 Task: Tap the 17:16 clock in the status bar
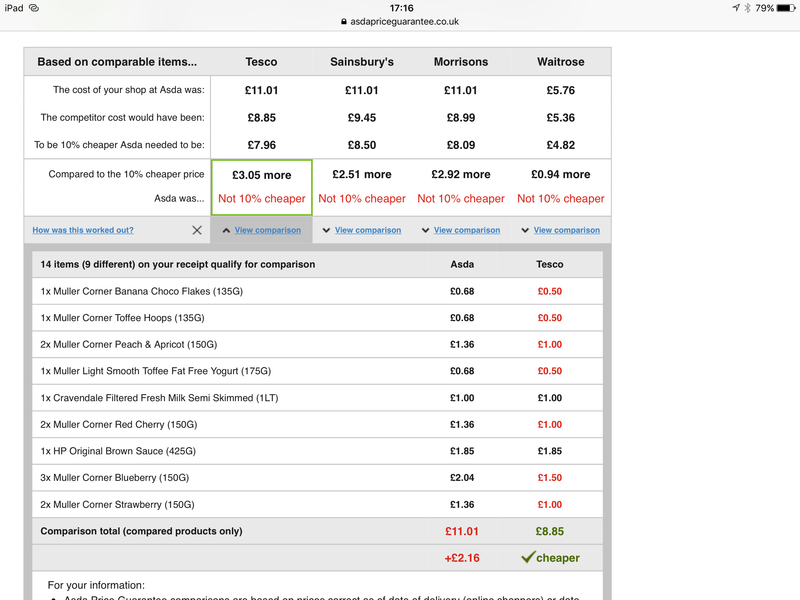coord(402,8)
